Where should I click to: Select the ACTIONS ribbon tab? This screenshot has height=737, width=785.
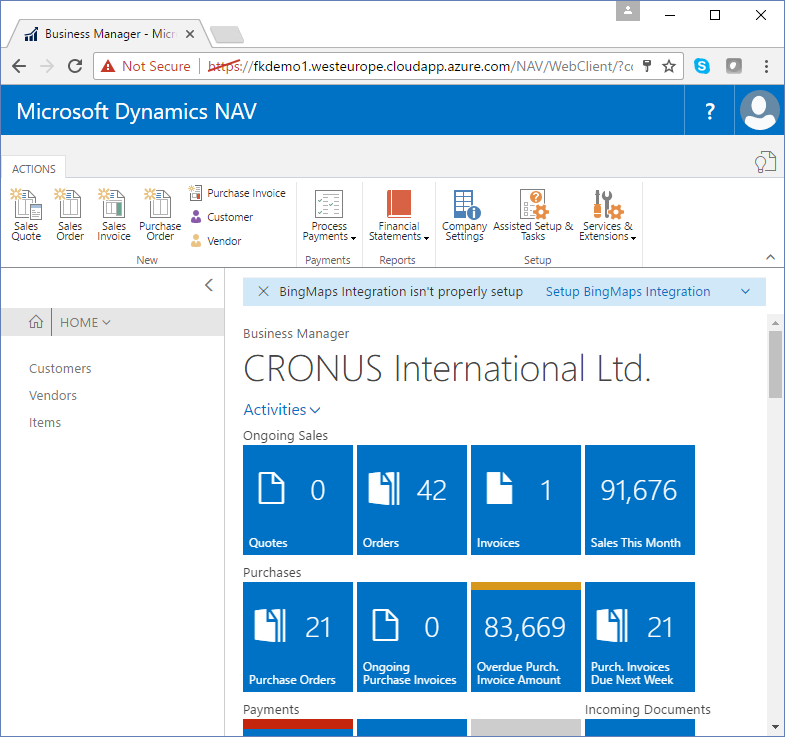[x=33, y=169]
